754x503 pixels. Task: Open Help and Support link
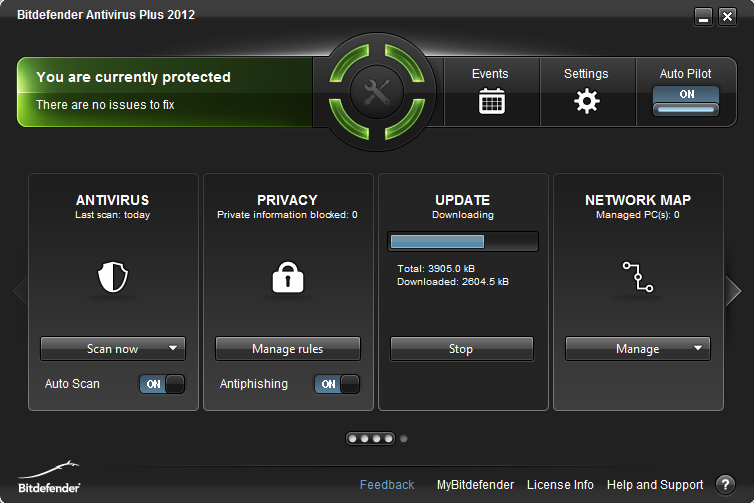(x=655, y=485)
